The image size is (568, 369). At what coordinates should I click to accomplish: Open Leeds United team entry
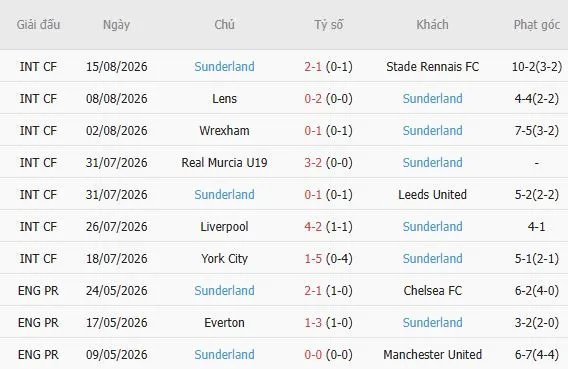[x=433, y=194]
